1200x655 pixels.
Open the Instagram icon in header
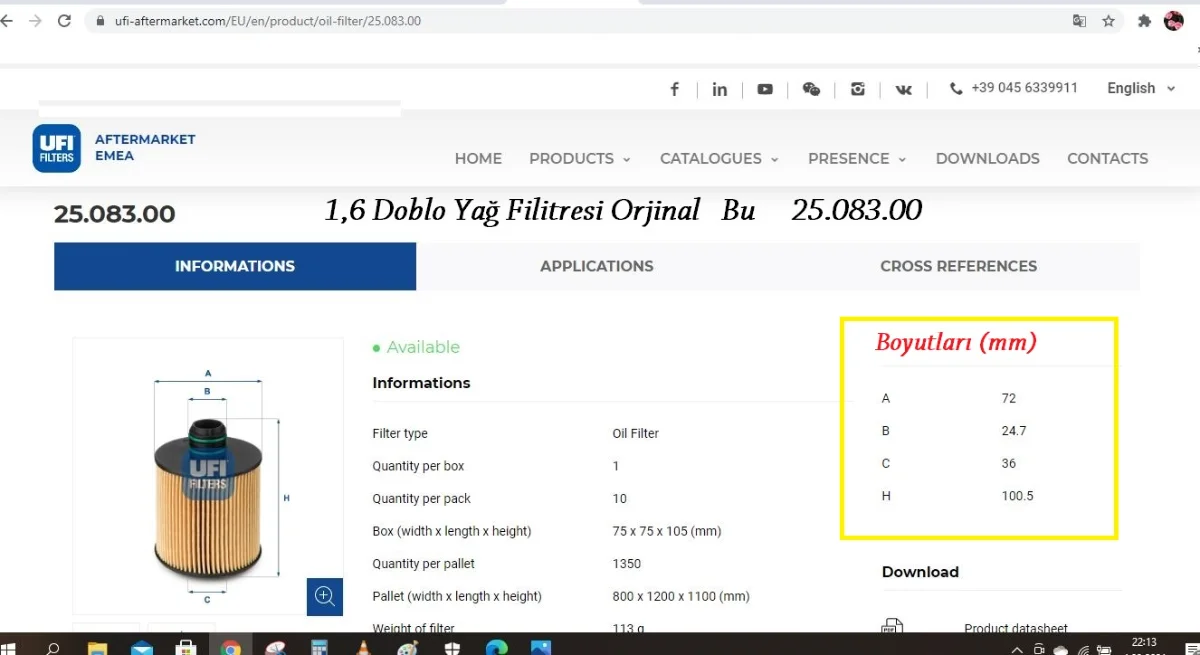pos(858,89)
